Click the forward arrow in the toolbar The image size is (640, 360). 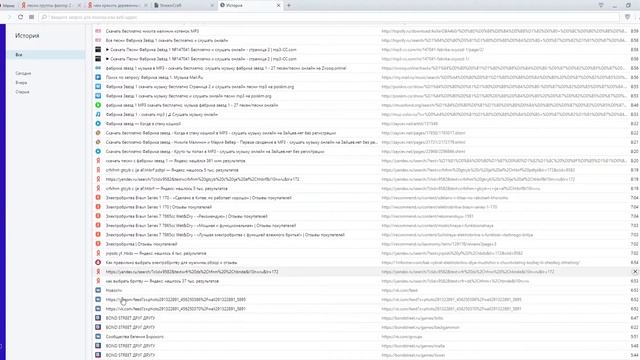coord(9,17)
